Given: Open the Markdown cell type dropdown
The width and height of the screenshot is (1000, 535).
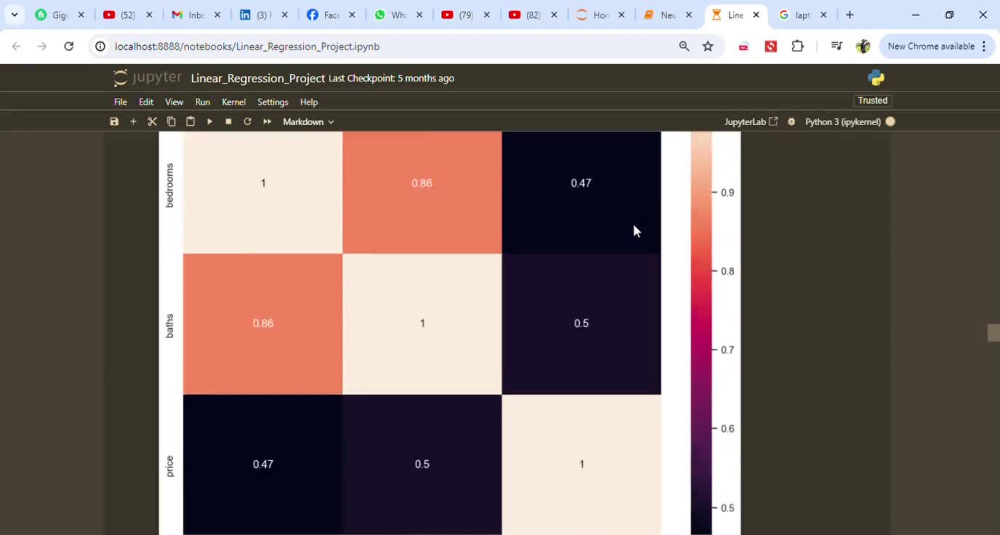Looking at the screenshot, I should [308, 122].
